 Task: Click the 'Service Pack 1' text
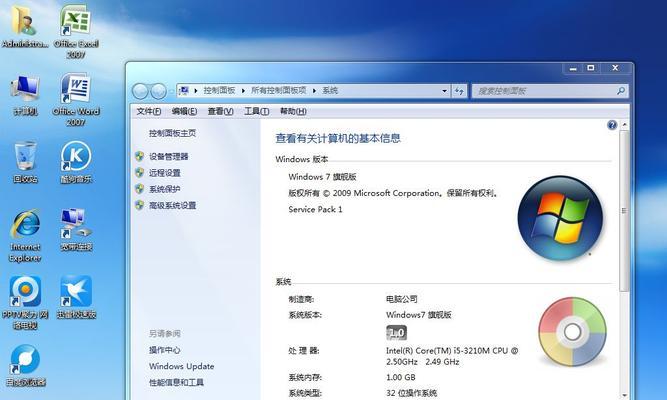pos(315,209)
